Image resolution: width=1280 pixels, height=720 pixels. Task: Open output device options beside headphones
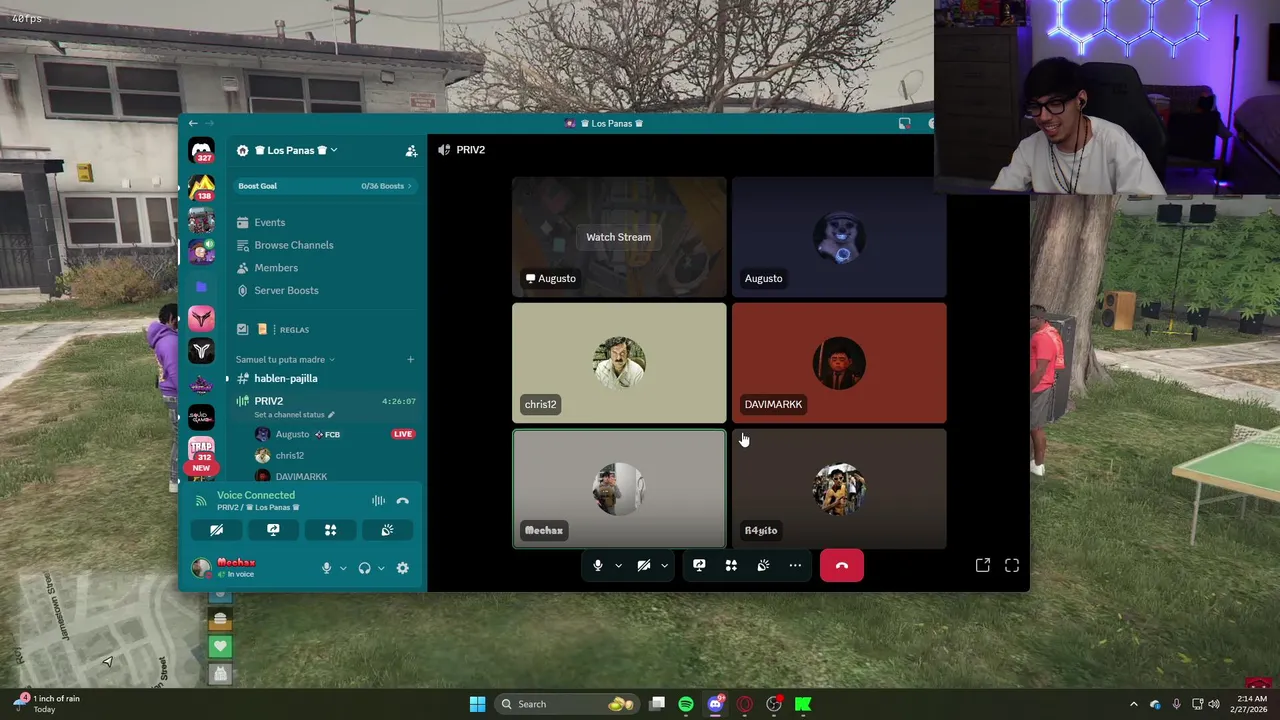[x=381, y=568]
